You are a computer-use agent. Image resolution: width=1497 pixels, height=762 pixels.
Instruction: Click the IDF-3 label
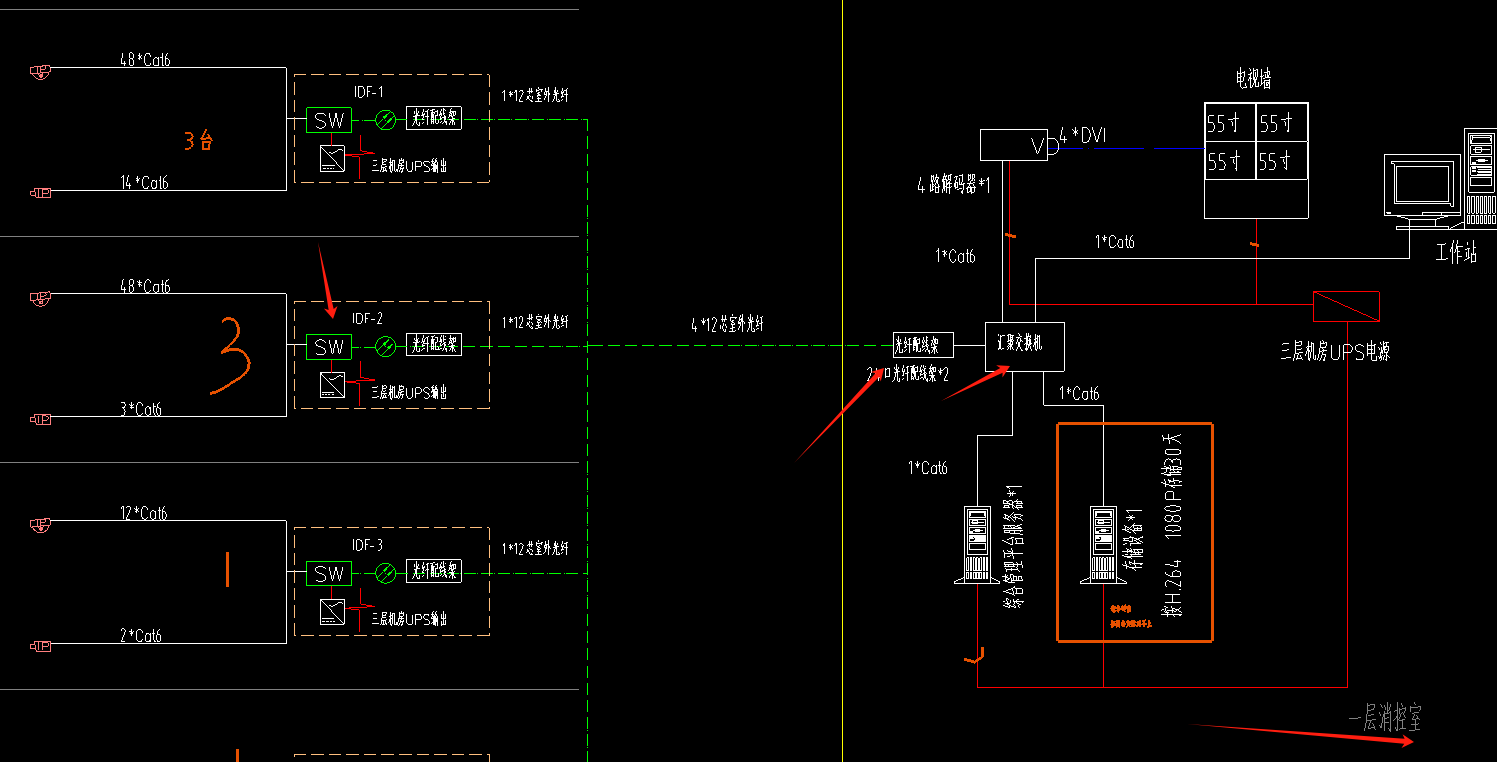point(368,546)
